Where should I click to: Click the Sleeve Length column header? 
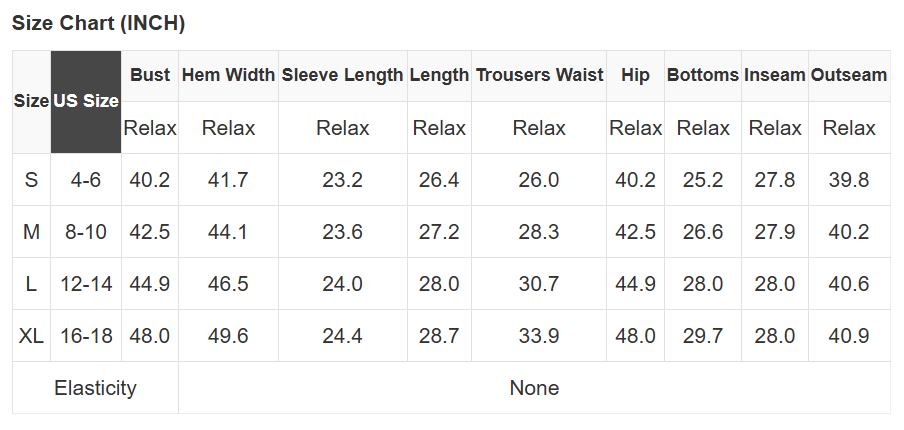pyautogui.click(x=342, y=75)
